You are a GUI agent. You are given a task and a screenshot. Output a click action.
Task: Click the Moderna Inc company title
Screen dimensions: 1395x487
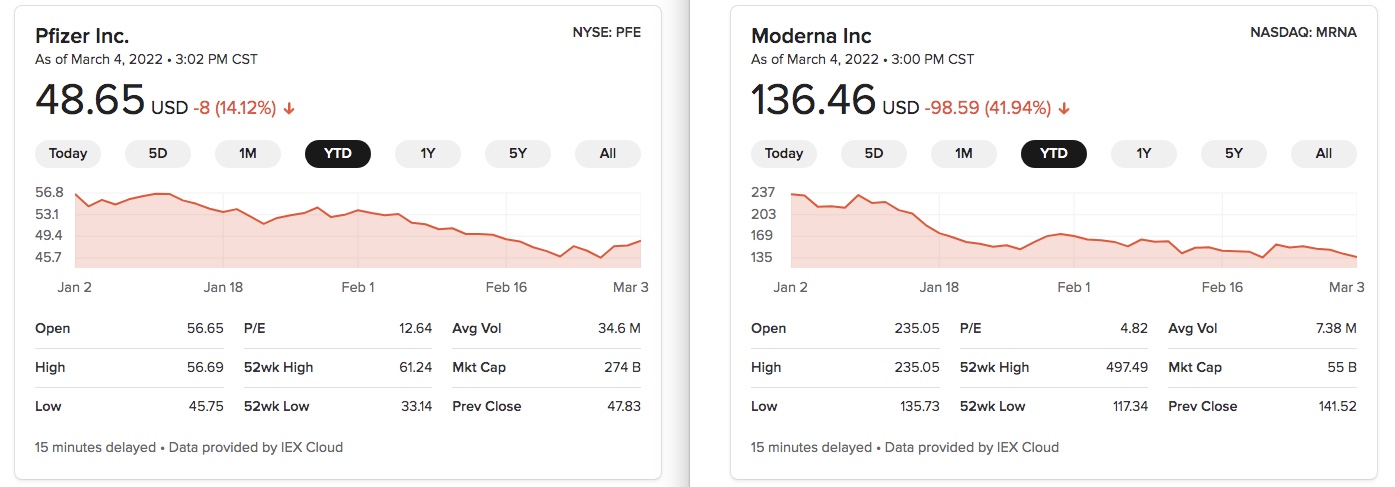click(811, 36)
